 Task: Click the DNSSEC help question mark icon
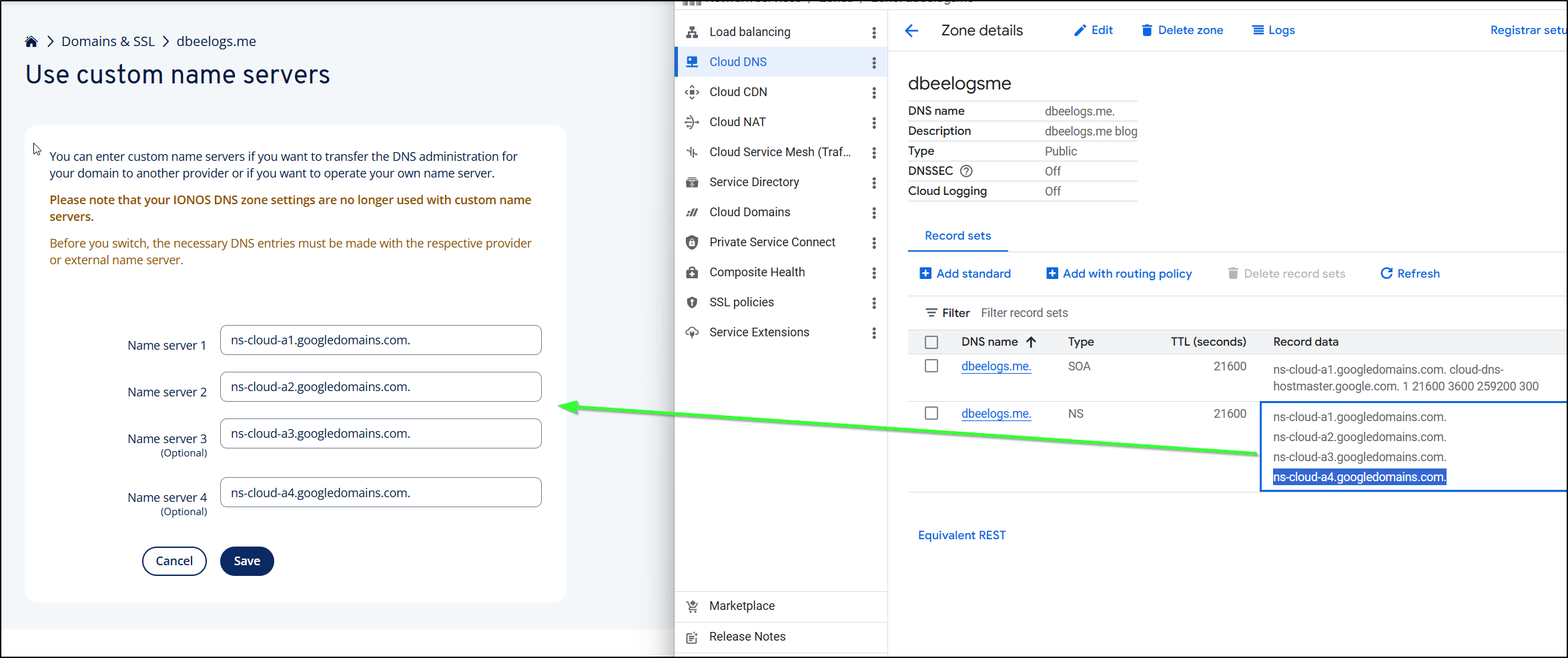coord(965,172)
